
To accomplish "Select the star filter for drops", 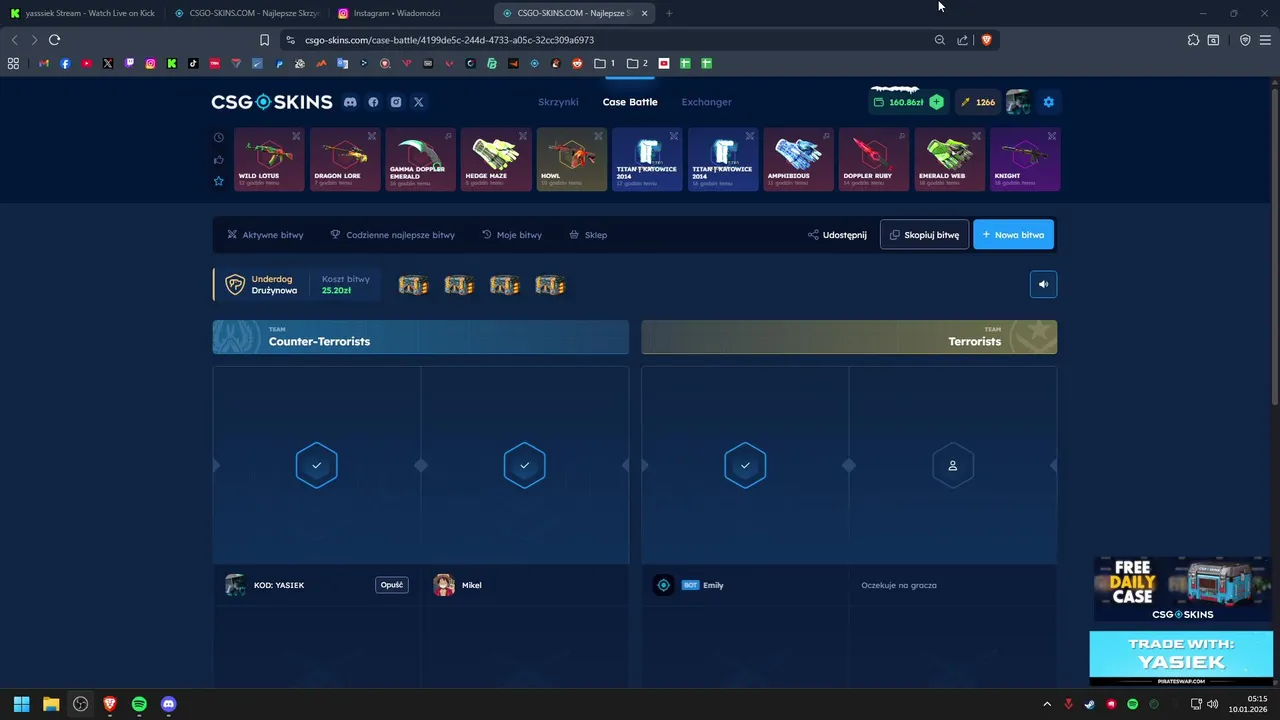I will point(219,181).
